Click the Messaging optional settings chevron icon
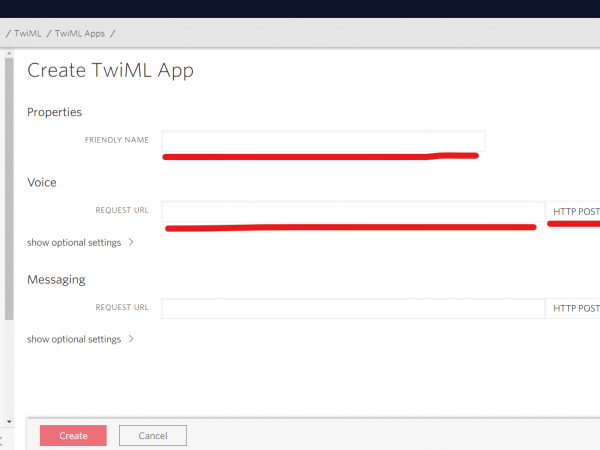The width and height of the screenshot is (600, 450). 131,339
